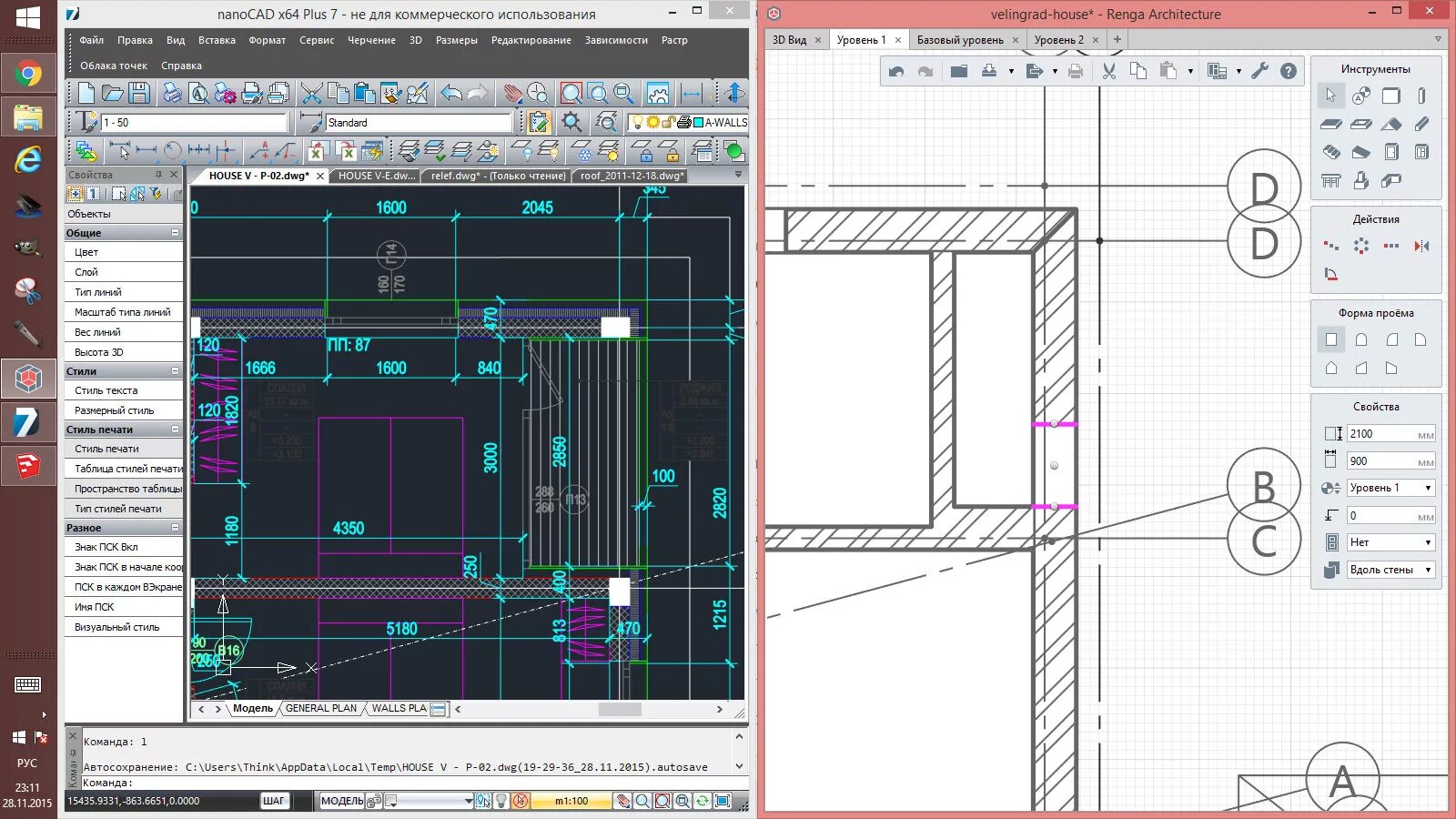Click the Cut scissors icon in nanoCAD toolbar
1456x819 pixels.
point(311,93)
